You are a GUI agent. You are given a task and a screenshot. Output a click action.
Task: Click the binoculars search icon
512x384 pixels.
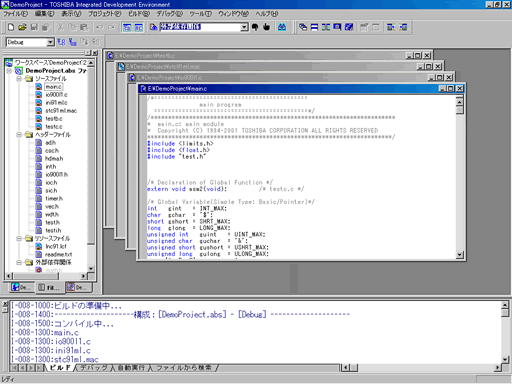[x=282, y=27]
